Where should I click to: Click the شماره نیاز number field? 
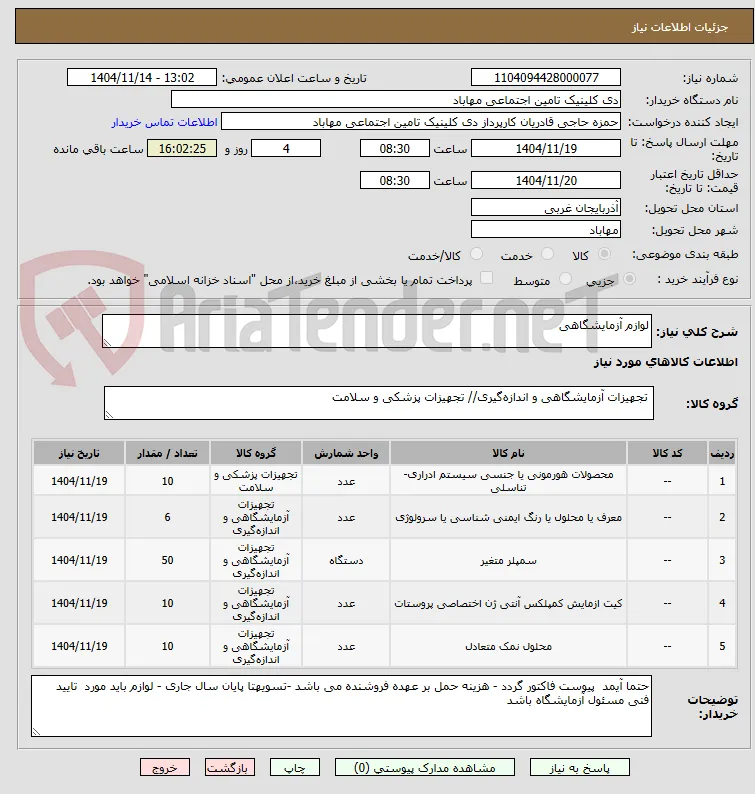546,77
